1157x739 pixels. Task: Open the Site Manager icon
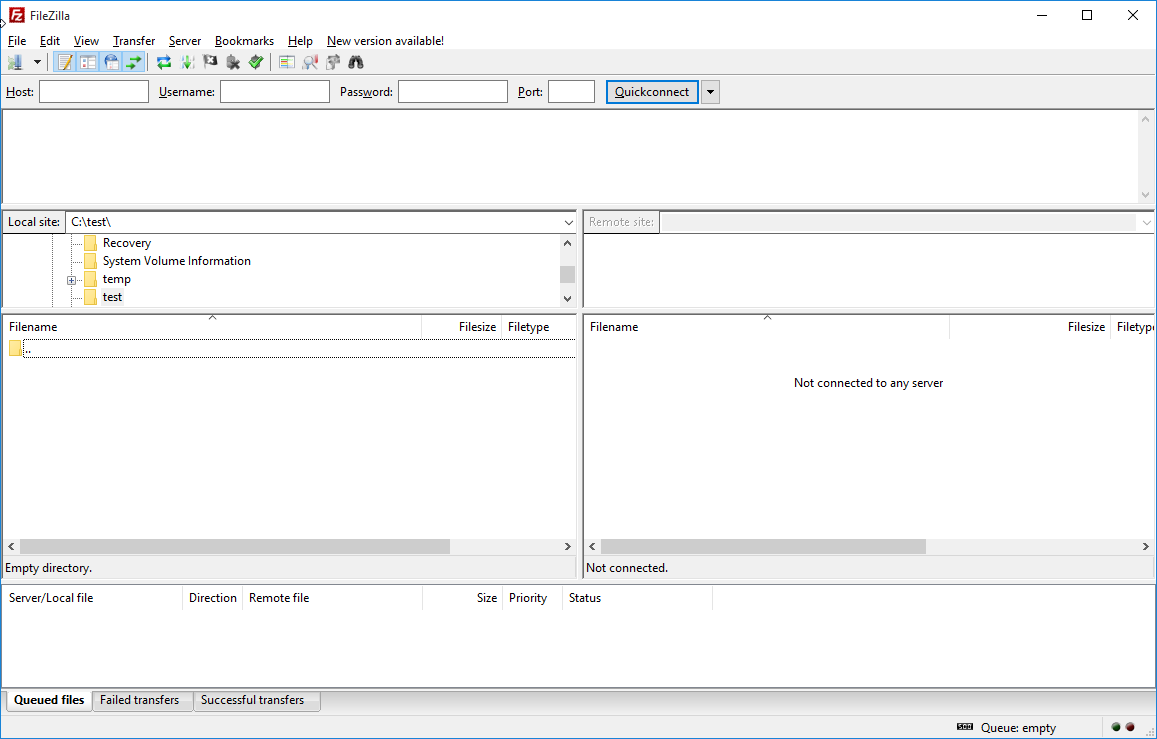15,62
